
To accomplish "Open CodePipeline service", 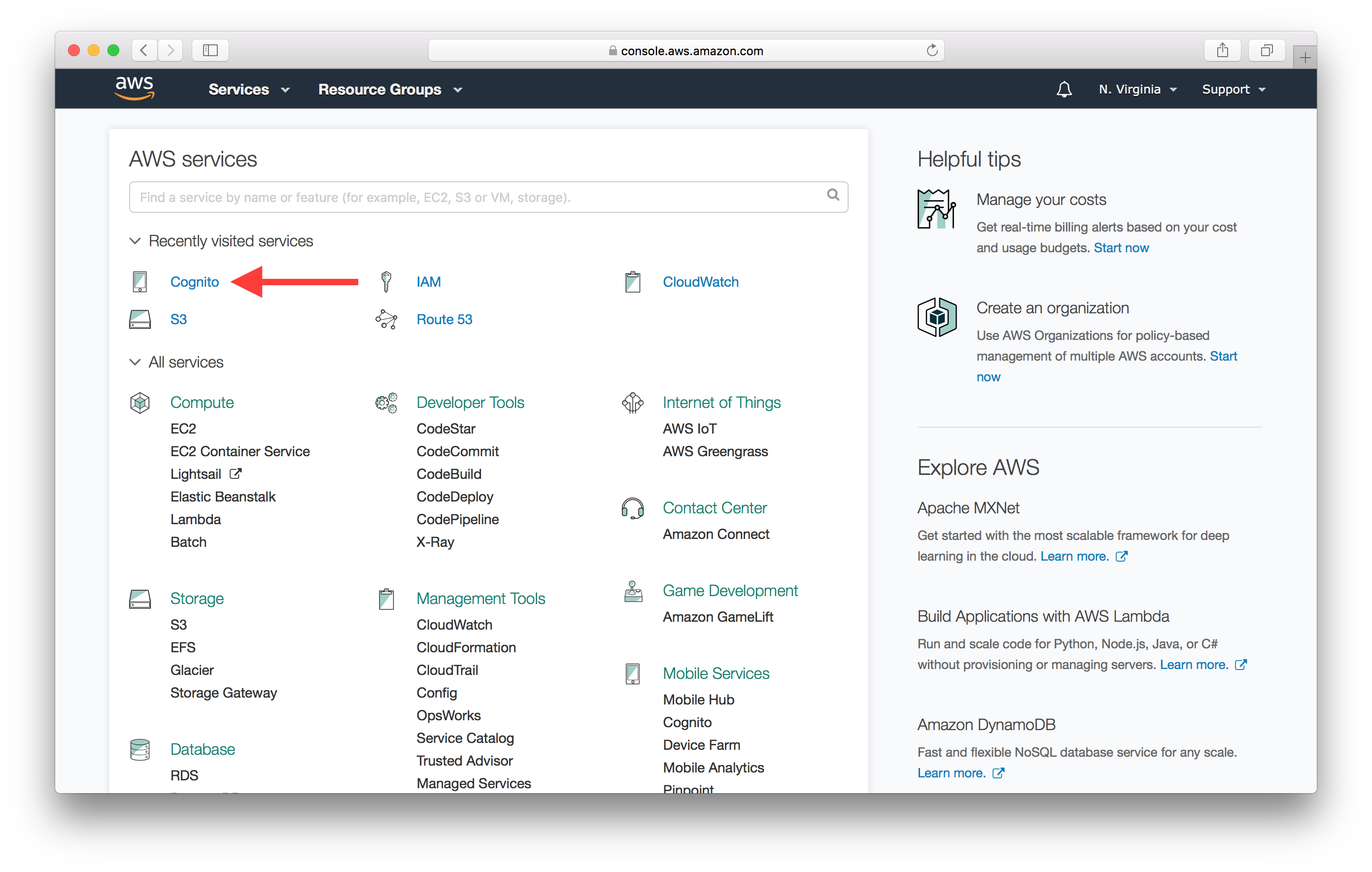I will [x=457, y=519].
